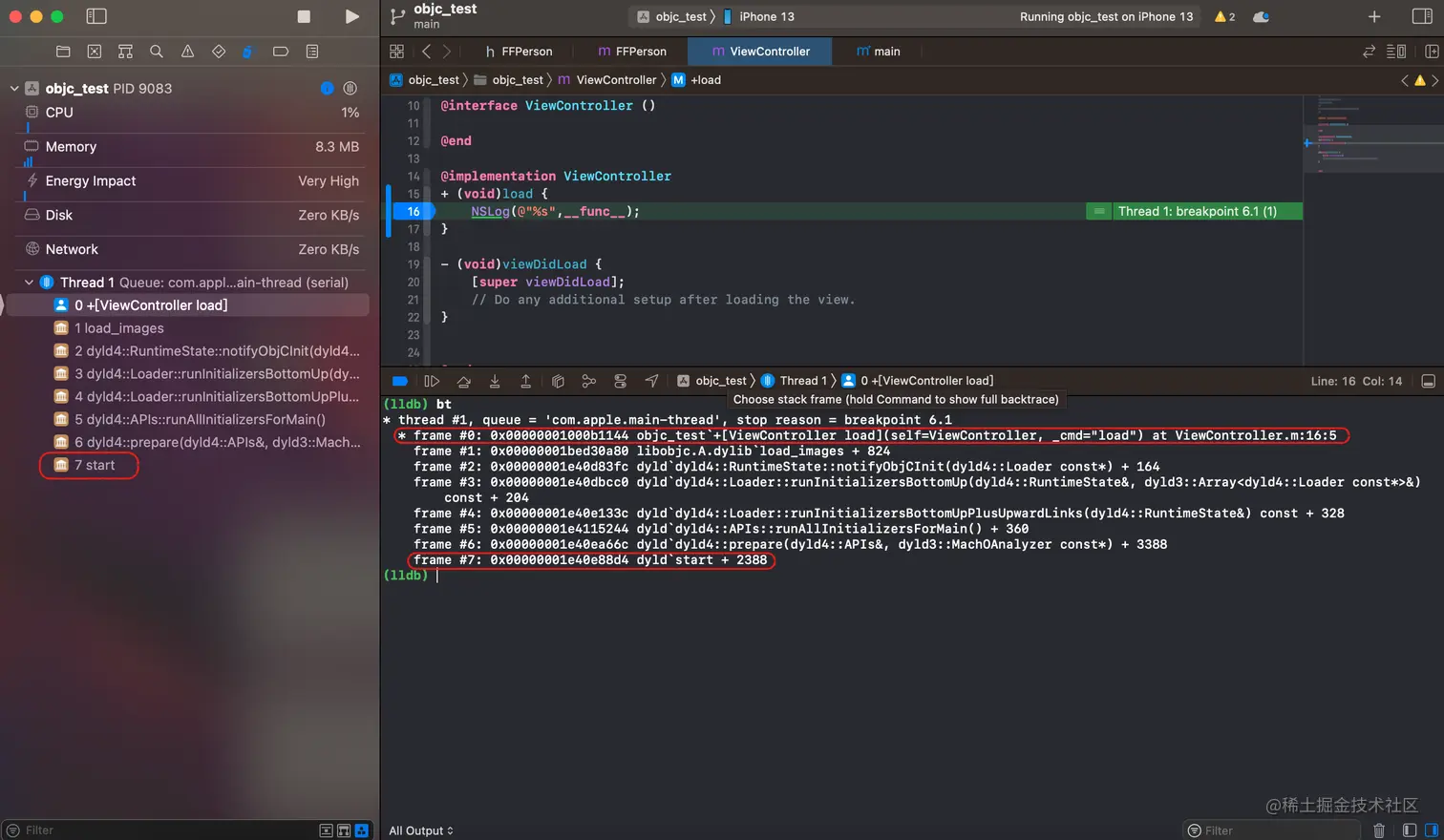The width and height of the screenshot is (1444, 840).
Task: Open the report navigator
Action: [x=312, y=52]
